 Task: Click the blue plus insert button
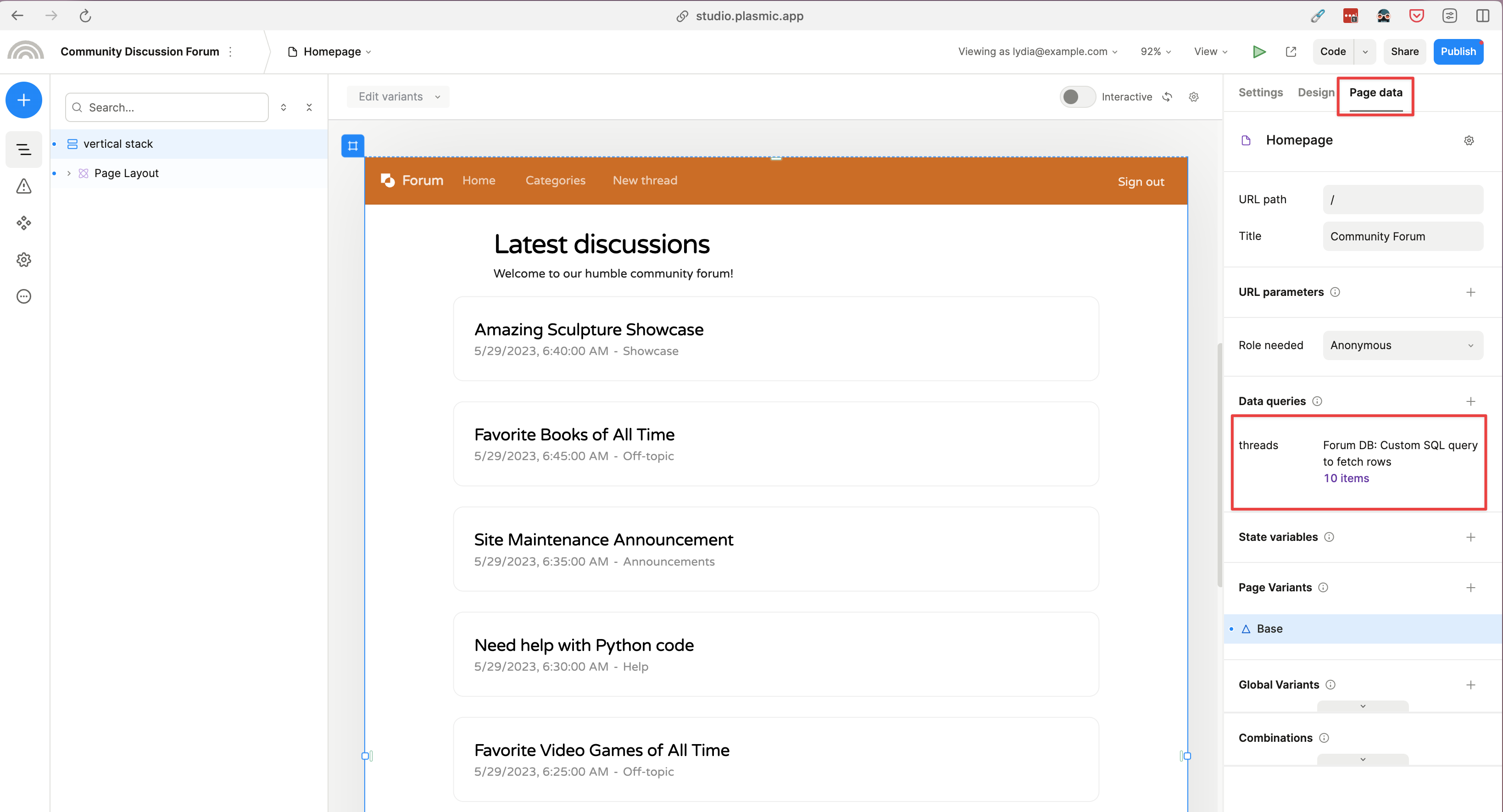pos(23,100)
